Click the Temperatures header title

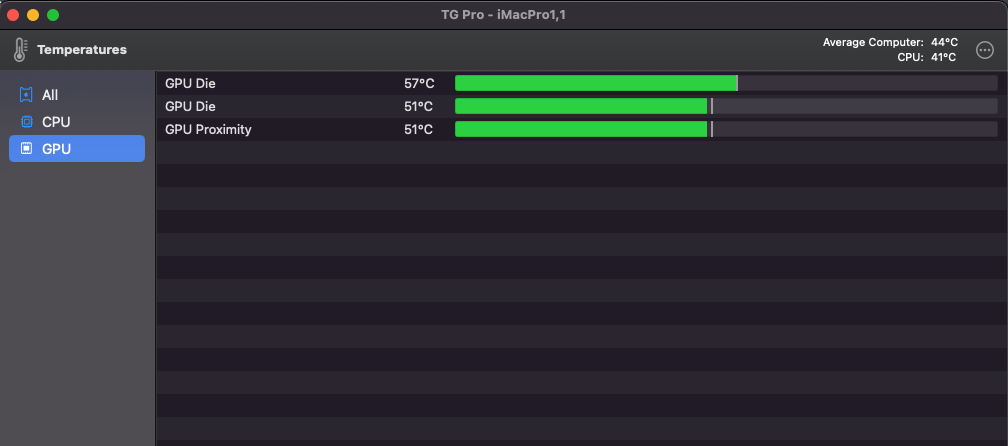[x=82, y=49]
